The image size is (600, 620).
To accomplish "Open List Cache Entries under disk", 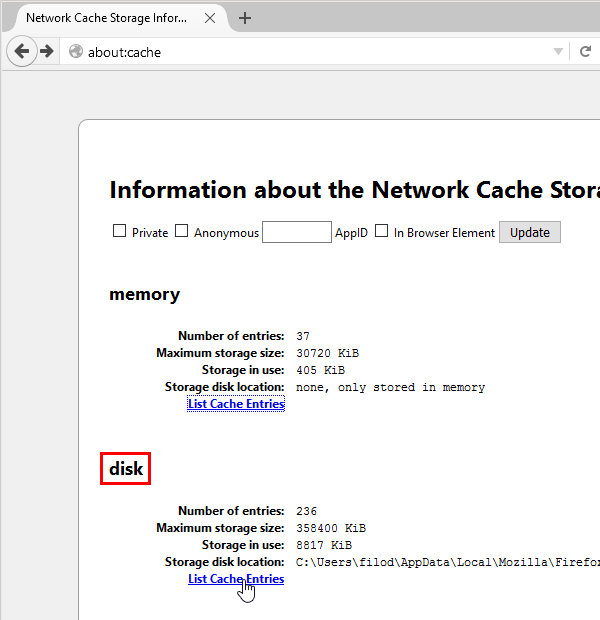I will pos(236,579).
